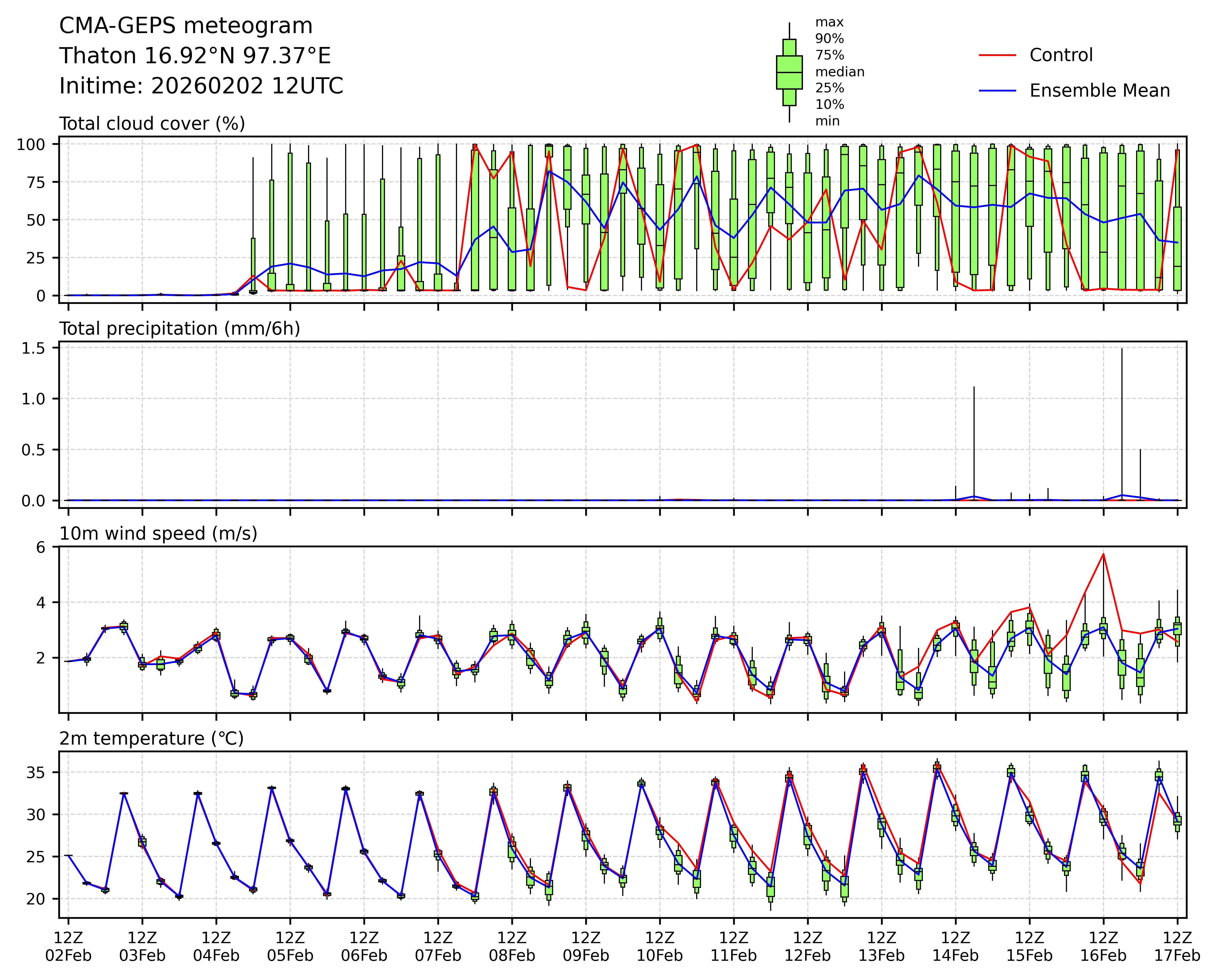Screen dimensions: 1217x980
Task: Click the 'Initime: 20260202 12UTC' text
Action: point(201,86)
